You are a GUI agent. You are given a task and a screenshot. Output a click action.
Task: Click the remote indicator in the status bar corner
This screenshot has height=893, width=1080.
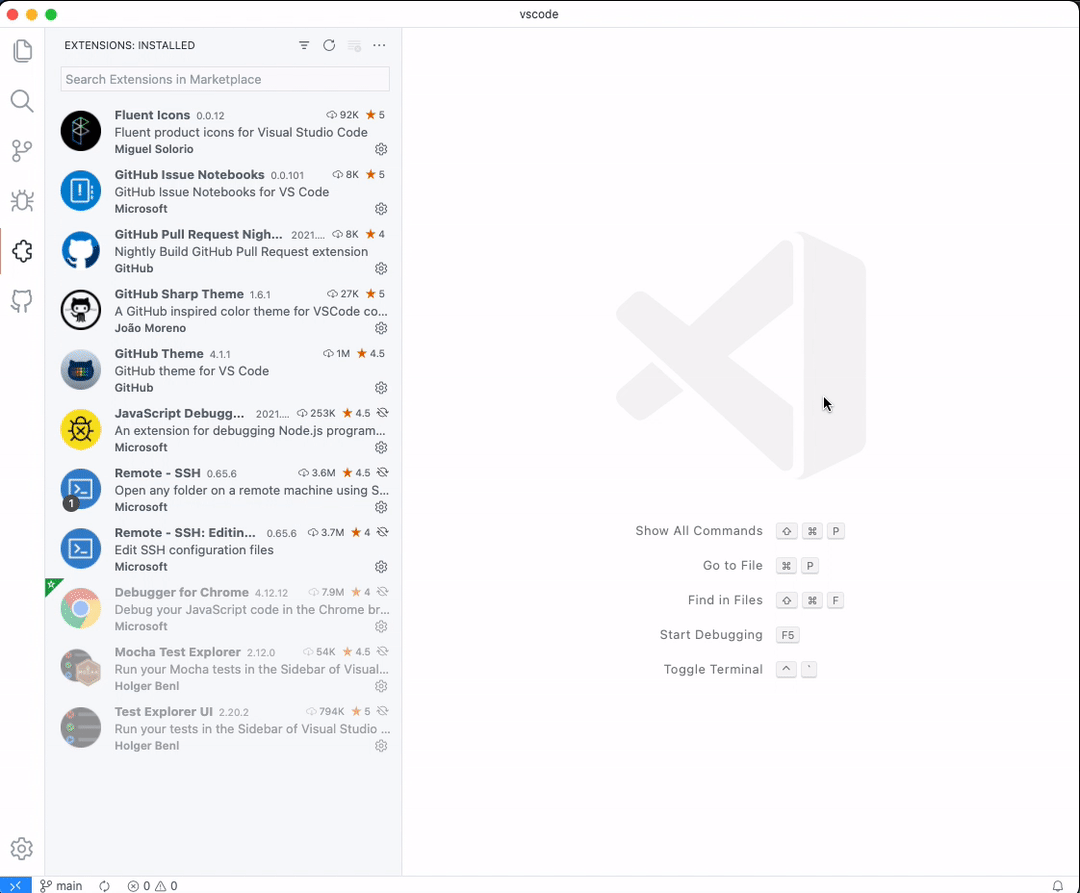pos(15,885)
